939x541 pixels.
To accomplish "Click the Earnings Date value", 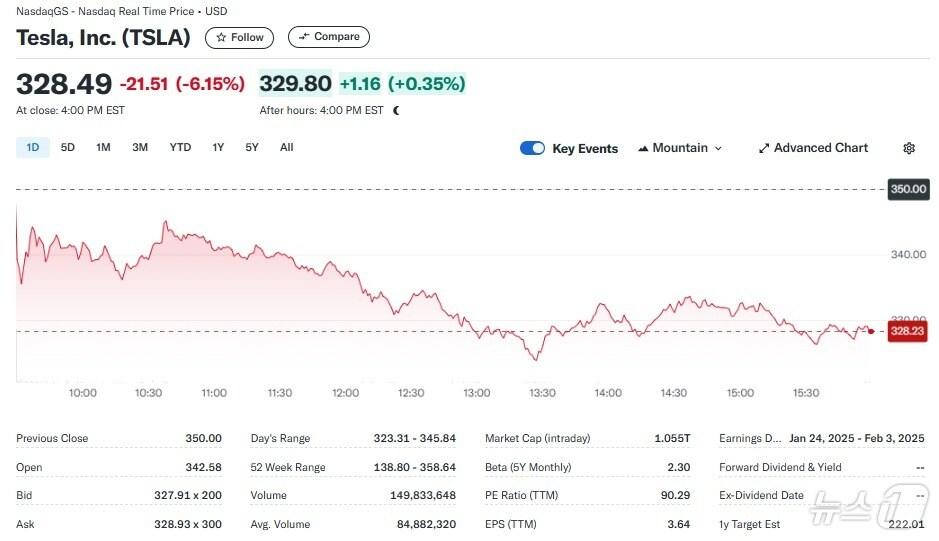I will 856,438.
